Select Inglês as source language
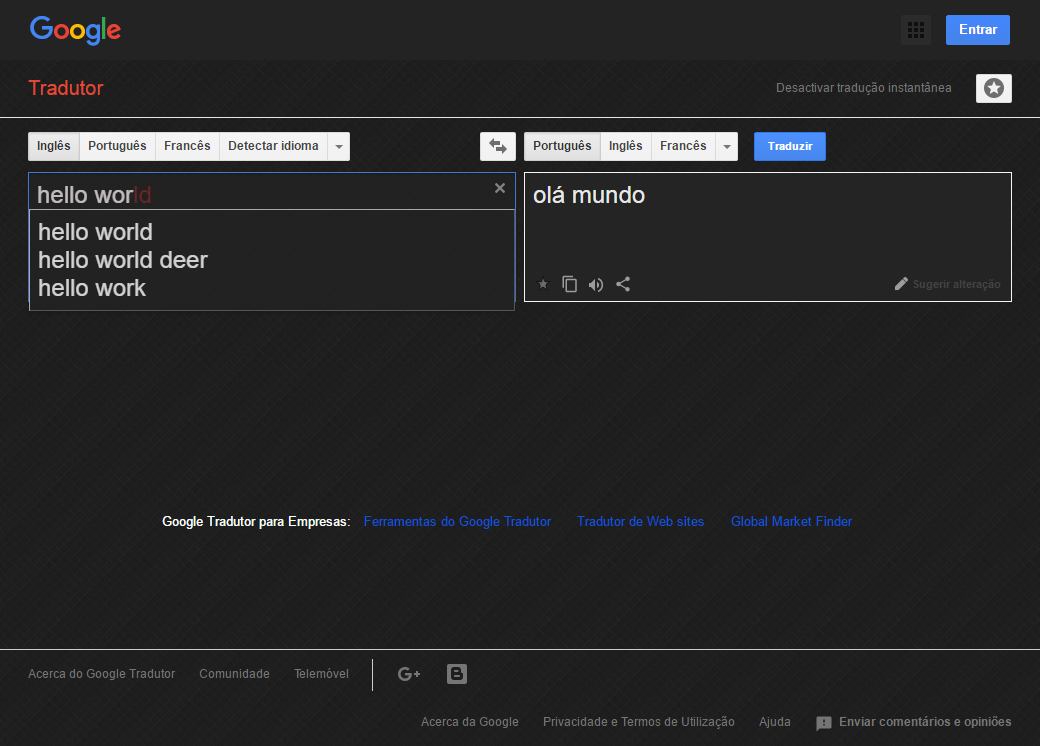The height and width of the screenshot is (746, 1040). [54, 146]
